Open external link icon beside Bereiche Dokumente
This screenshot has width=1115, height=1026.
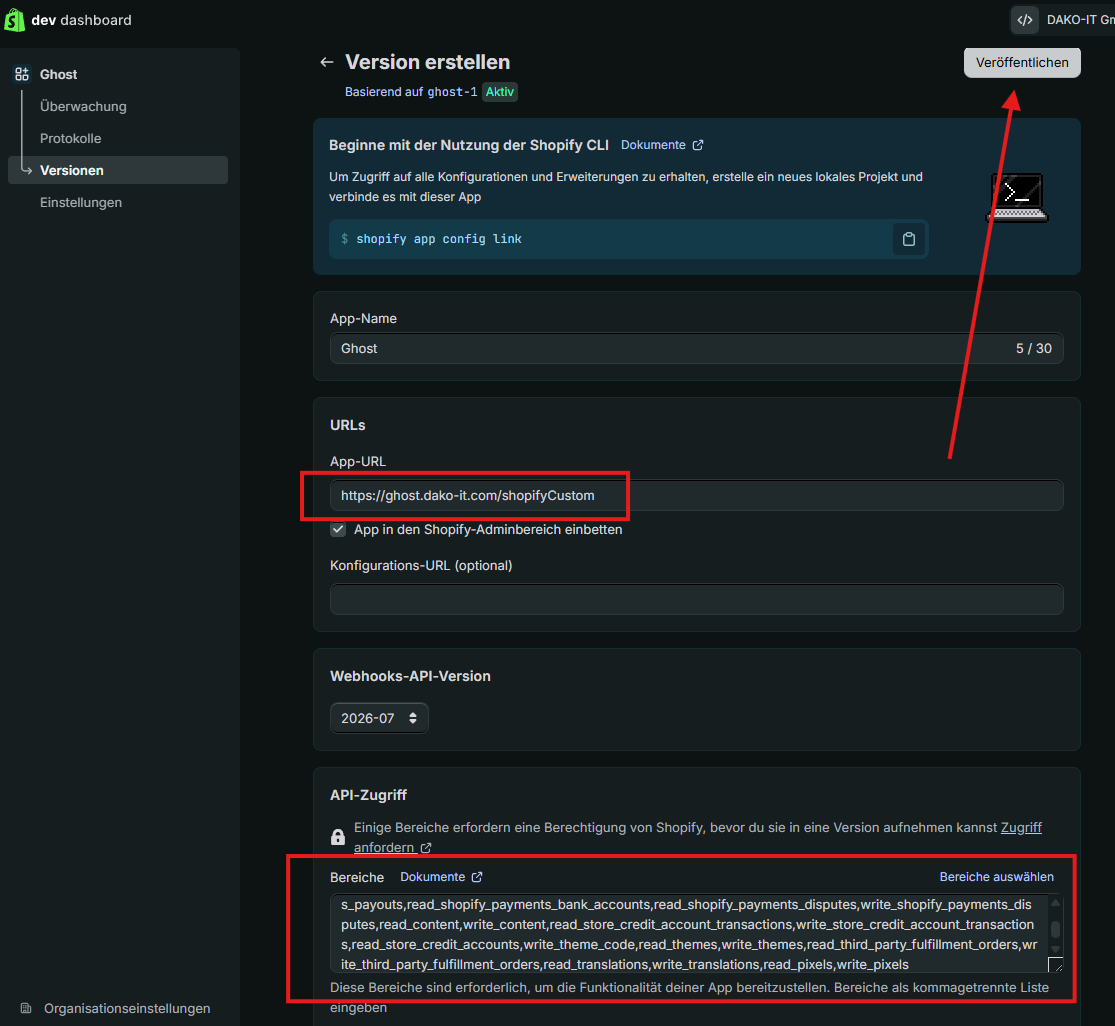pyautogui.click(x=476, y=877)
